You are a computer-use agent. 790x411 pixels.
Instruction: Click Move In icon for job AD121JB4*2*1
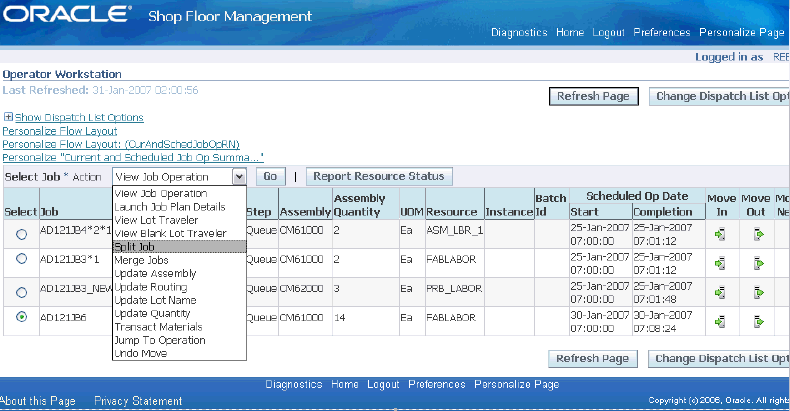click(720, 234)
